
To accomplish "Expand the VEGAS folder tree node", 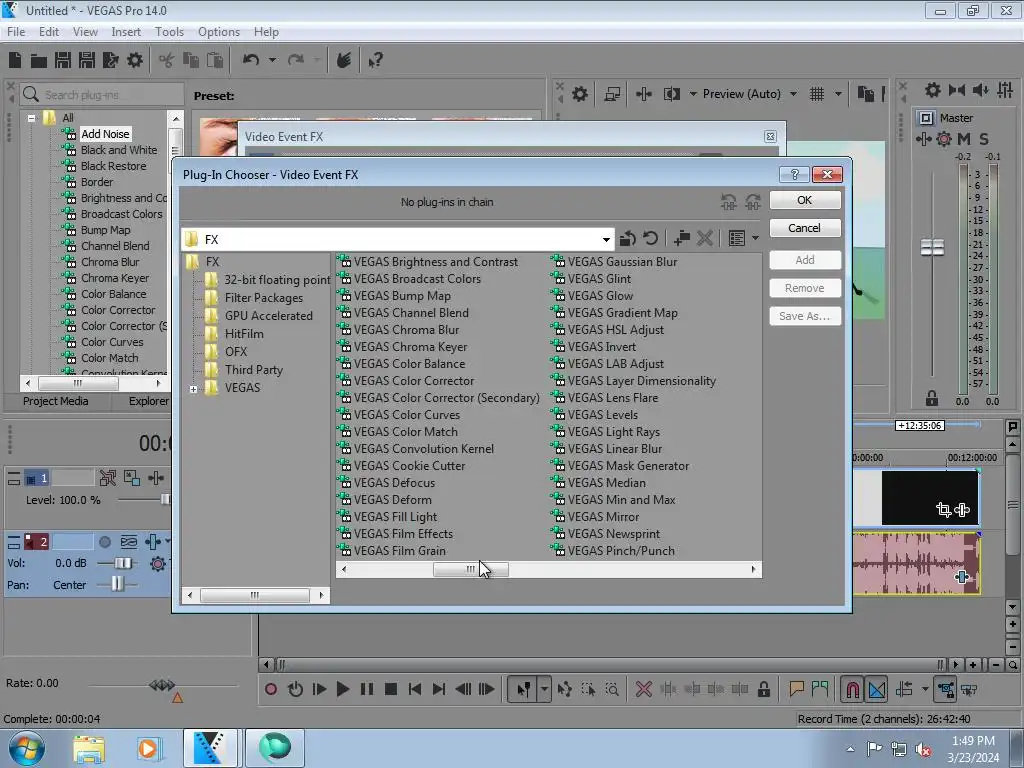I will point(193,389).
